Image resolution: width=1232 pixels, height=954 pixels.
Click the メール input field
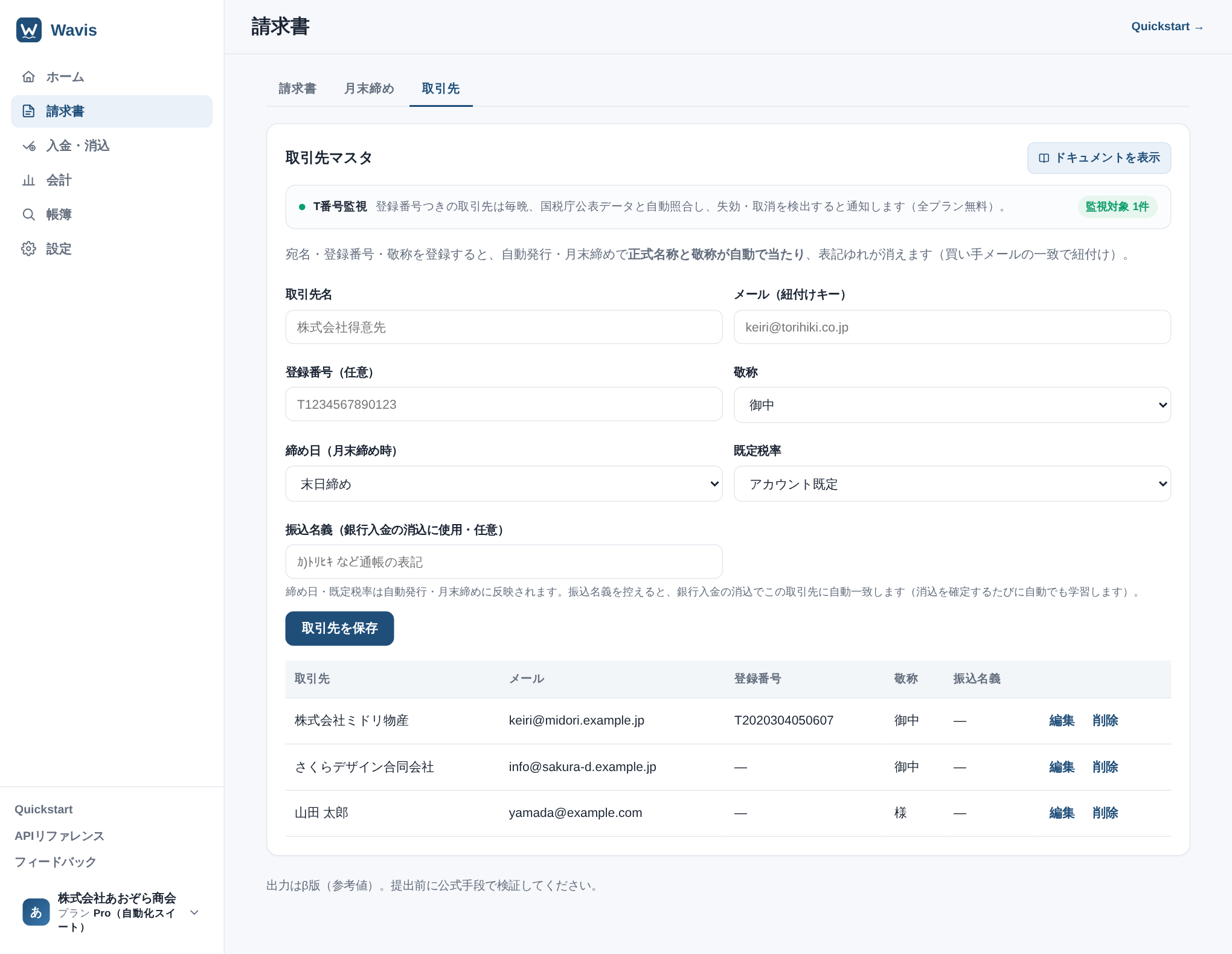(952, 327)
